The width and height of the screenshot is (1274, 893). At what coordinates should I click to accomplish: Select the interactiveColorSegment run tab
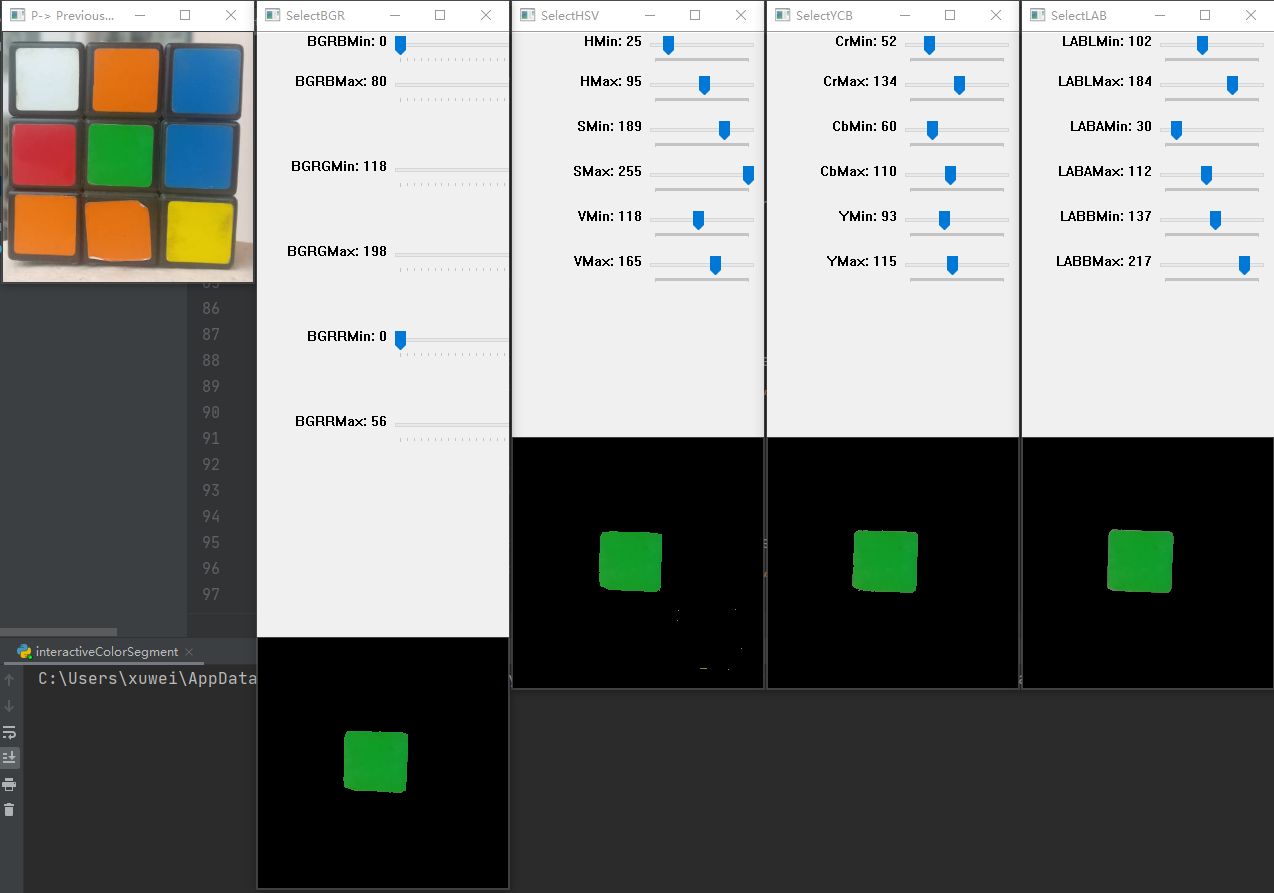click(x=103, y=652)
